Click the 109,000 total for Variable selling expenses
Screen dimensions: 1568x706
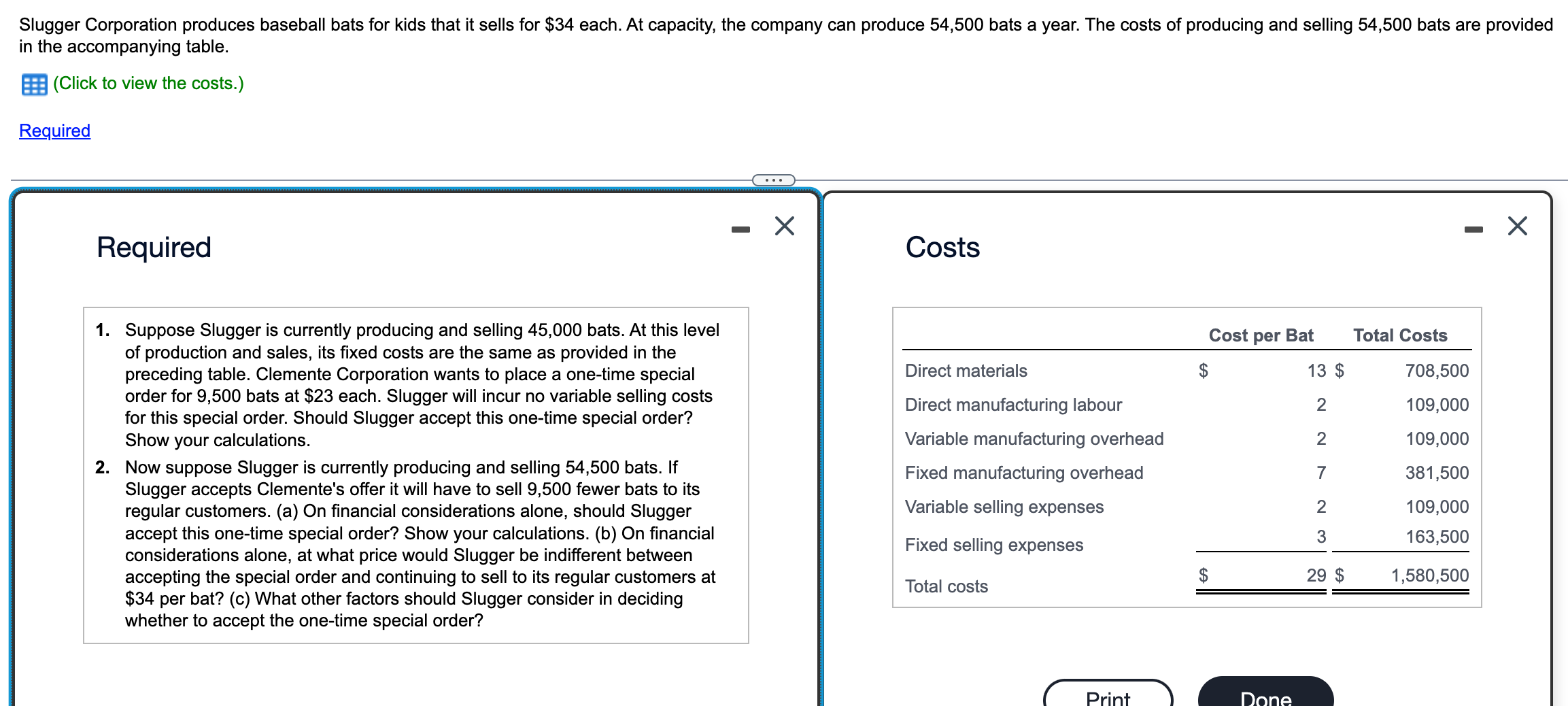[x=1437, y=507]
